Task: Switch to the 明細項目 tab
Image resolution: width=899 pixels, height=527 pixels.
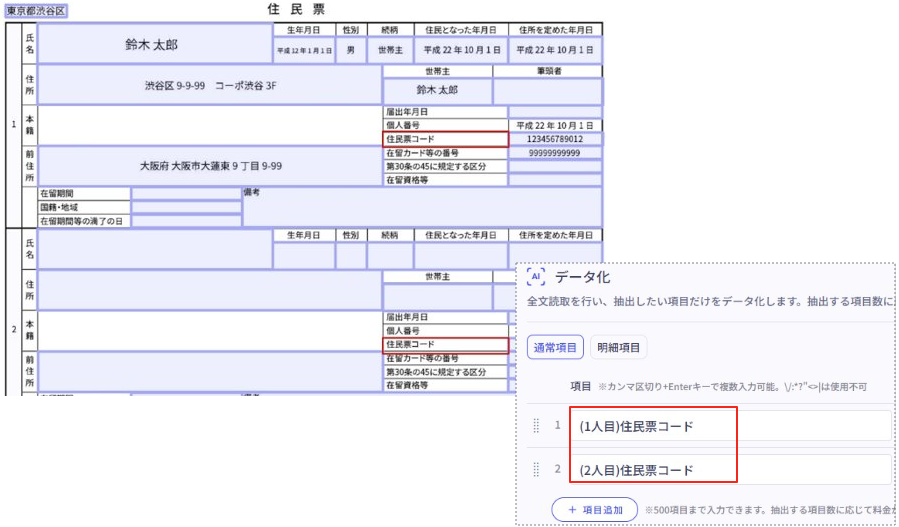Action: coord(619,347)
